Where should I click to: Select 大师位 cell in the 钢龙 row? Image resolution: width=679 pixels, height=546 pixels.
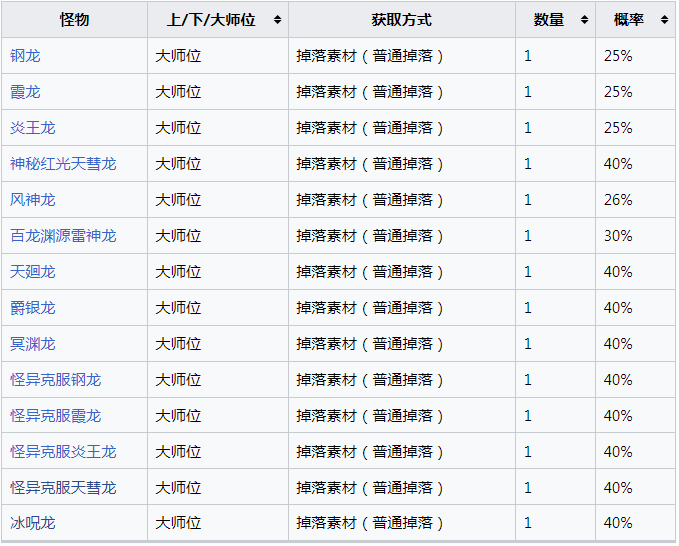click(218, 56)
